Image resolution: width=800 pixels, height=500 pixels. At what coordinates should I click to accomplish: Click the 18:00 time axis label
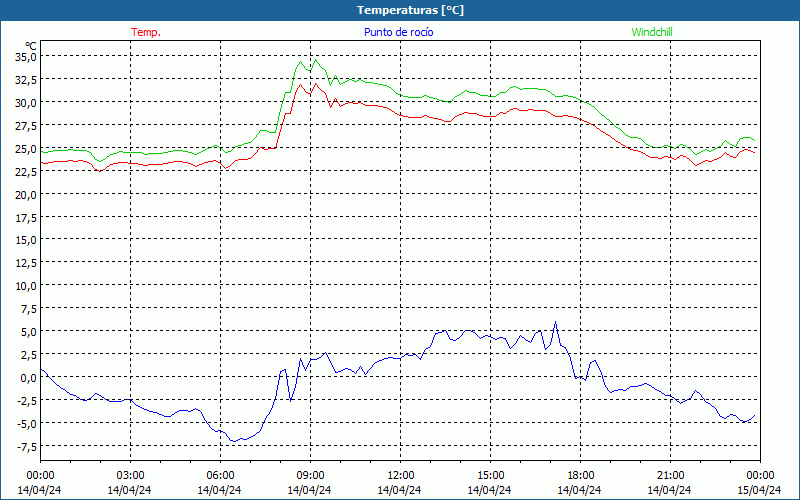click(x=581, y=476)
